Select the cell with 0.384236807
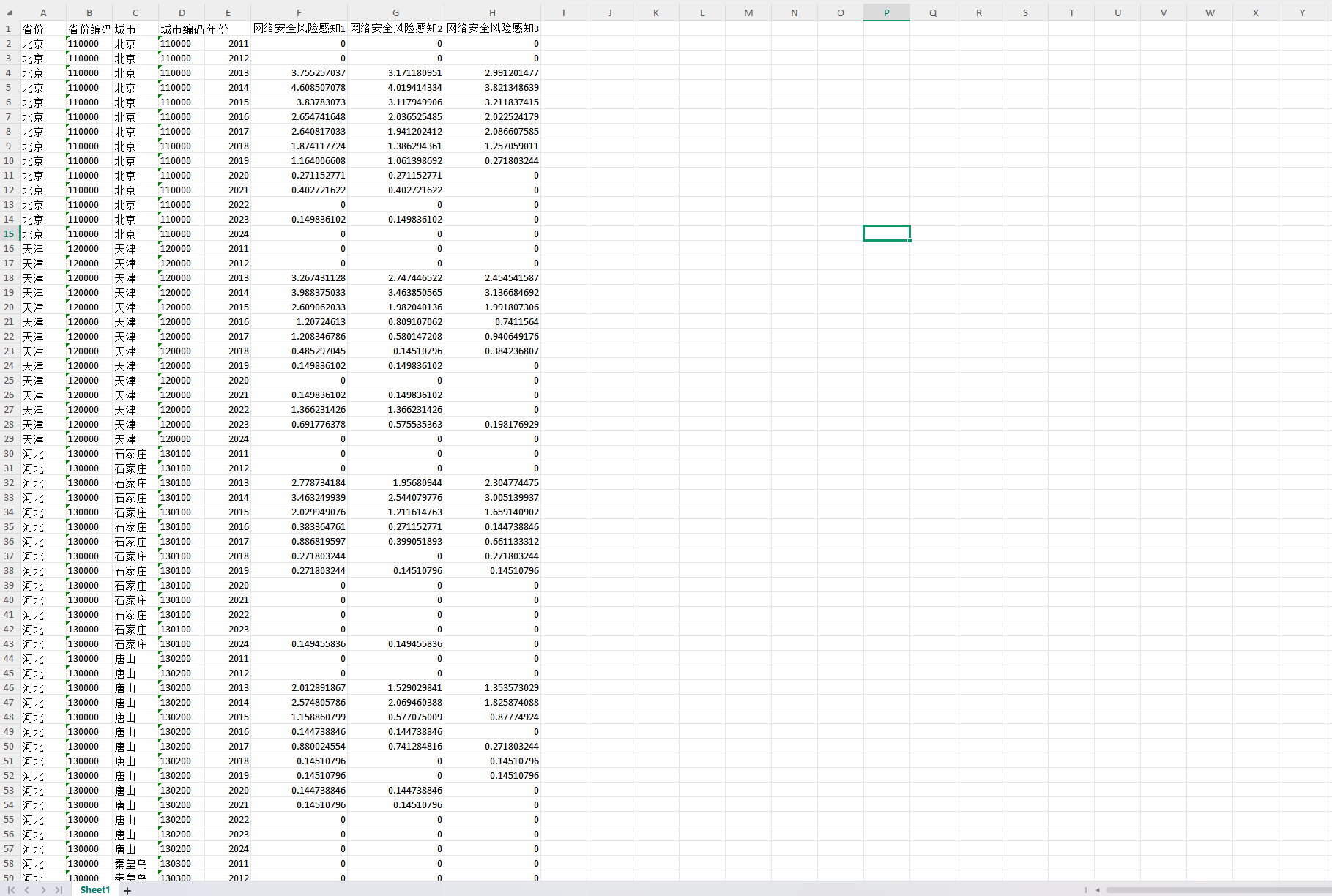 (492, 351)
